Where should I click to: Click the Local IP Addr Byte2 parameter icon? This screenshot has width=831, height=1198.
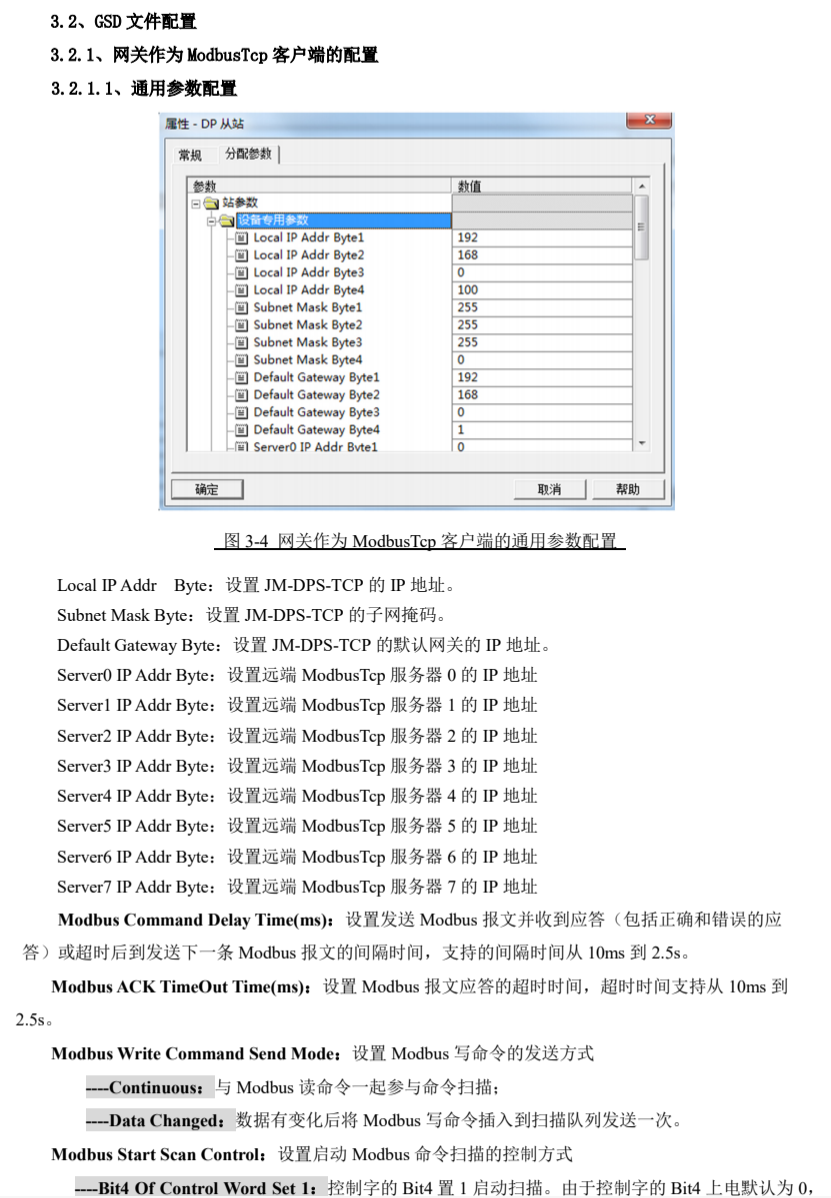(x=241, y=255)
